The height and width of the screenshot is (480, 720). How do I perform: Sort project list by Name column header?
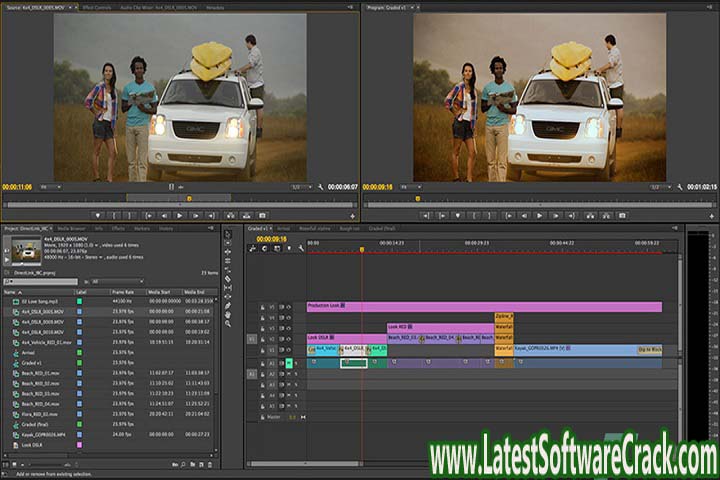pos(38,292)
